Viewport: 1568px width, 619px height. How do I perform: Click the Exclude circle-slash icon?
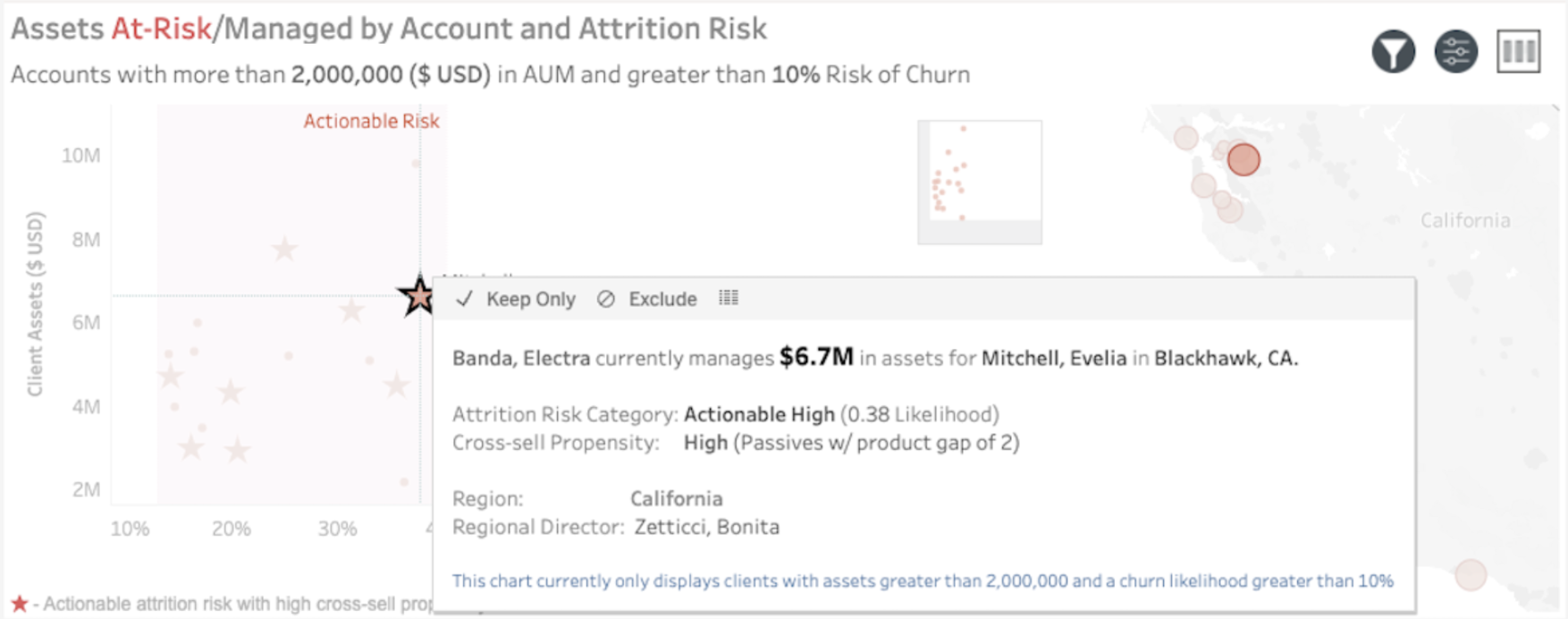[606, 299]
